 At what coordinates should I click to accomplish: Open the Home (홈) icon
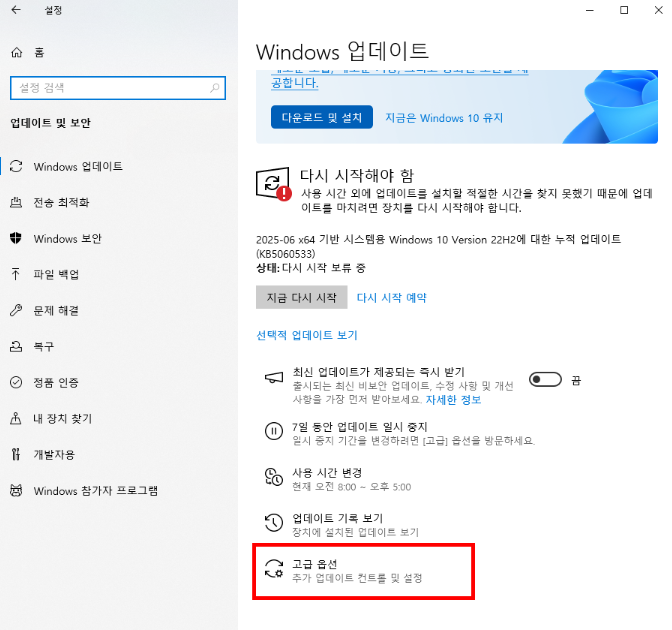[x=16, y=52]
